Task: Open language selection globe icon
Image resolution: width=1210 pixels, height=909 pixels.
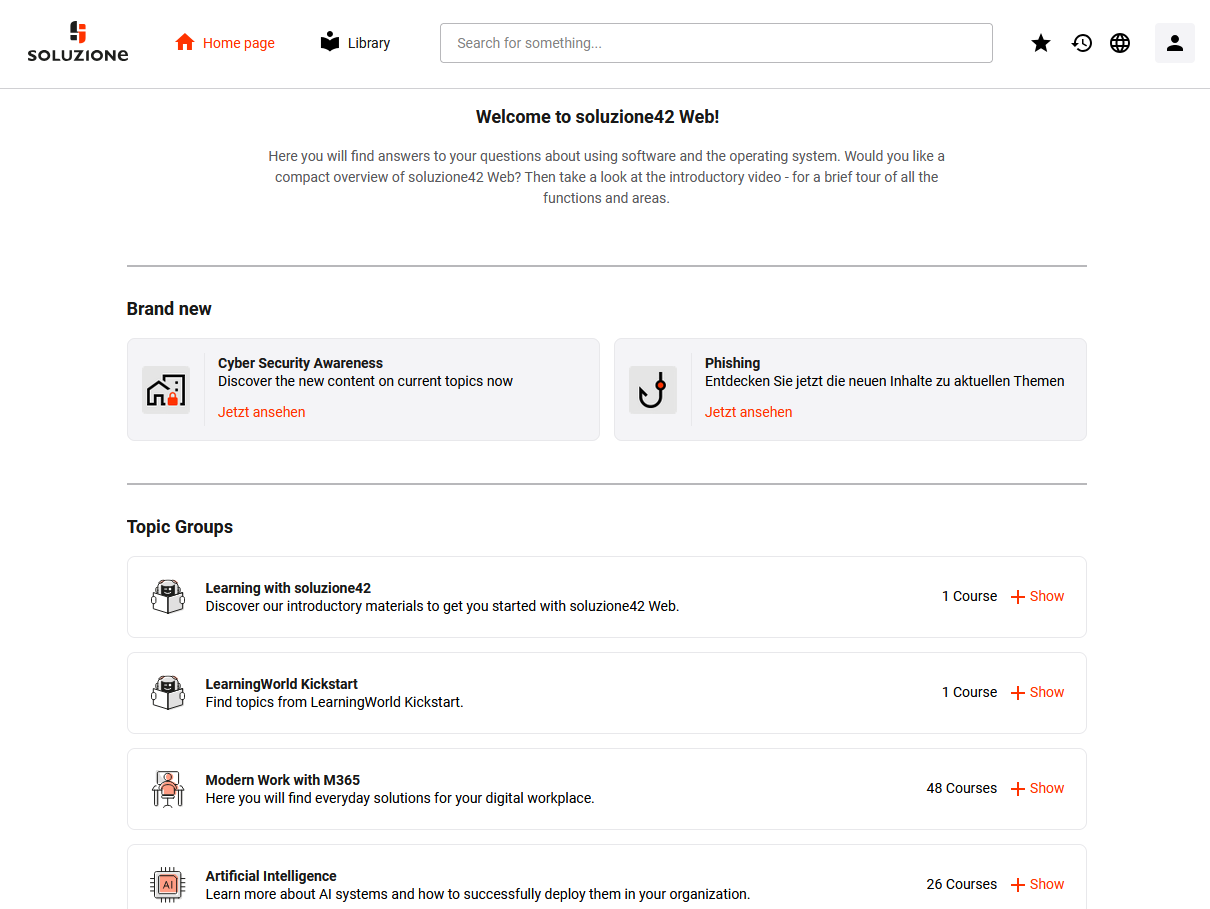Action: coord(1120,43)
